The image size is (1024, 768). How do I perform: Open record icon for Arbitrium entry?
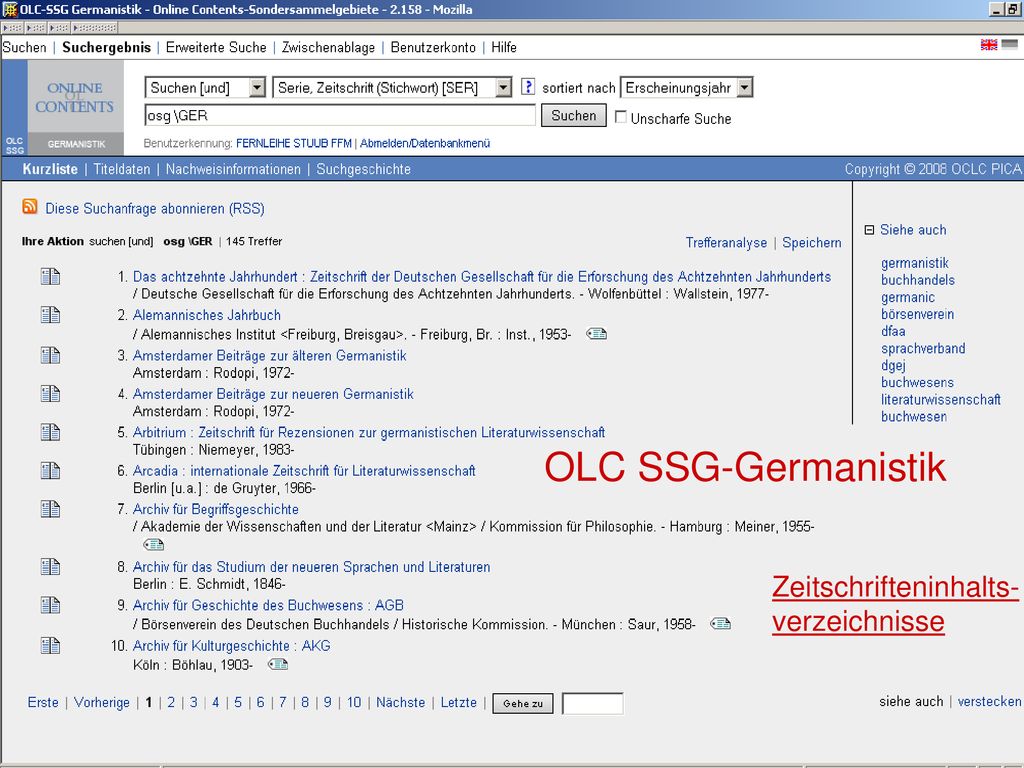tap(50, 433)
